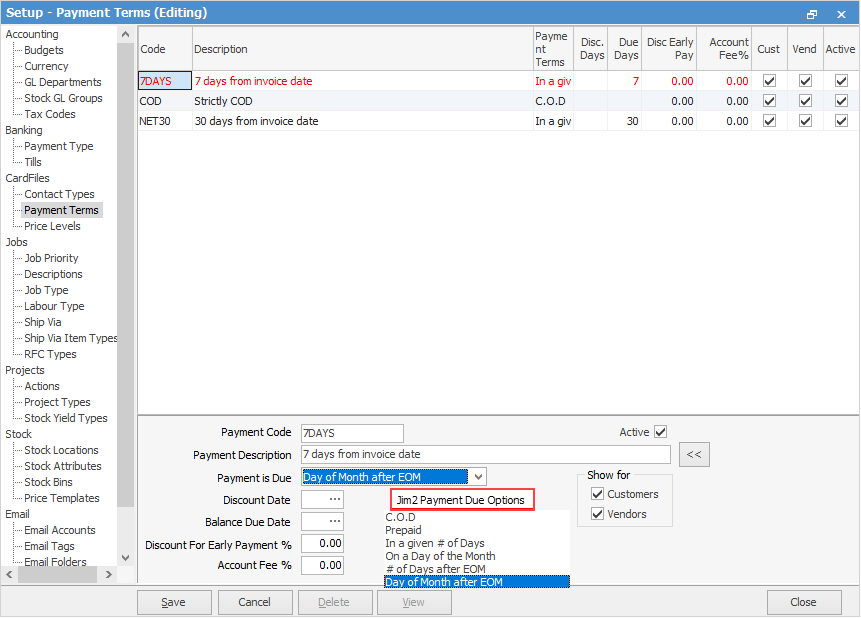Image resolution: width=861 pixels, height=619 pixels.
Task: Expand the Payment is Due dropdown arrow
Action: click(x=478, y=477)
